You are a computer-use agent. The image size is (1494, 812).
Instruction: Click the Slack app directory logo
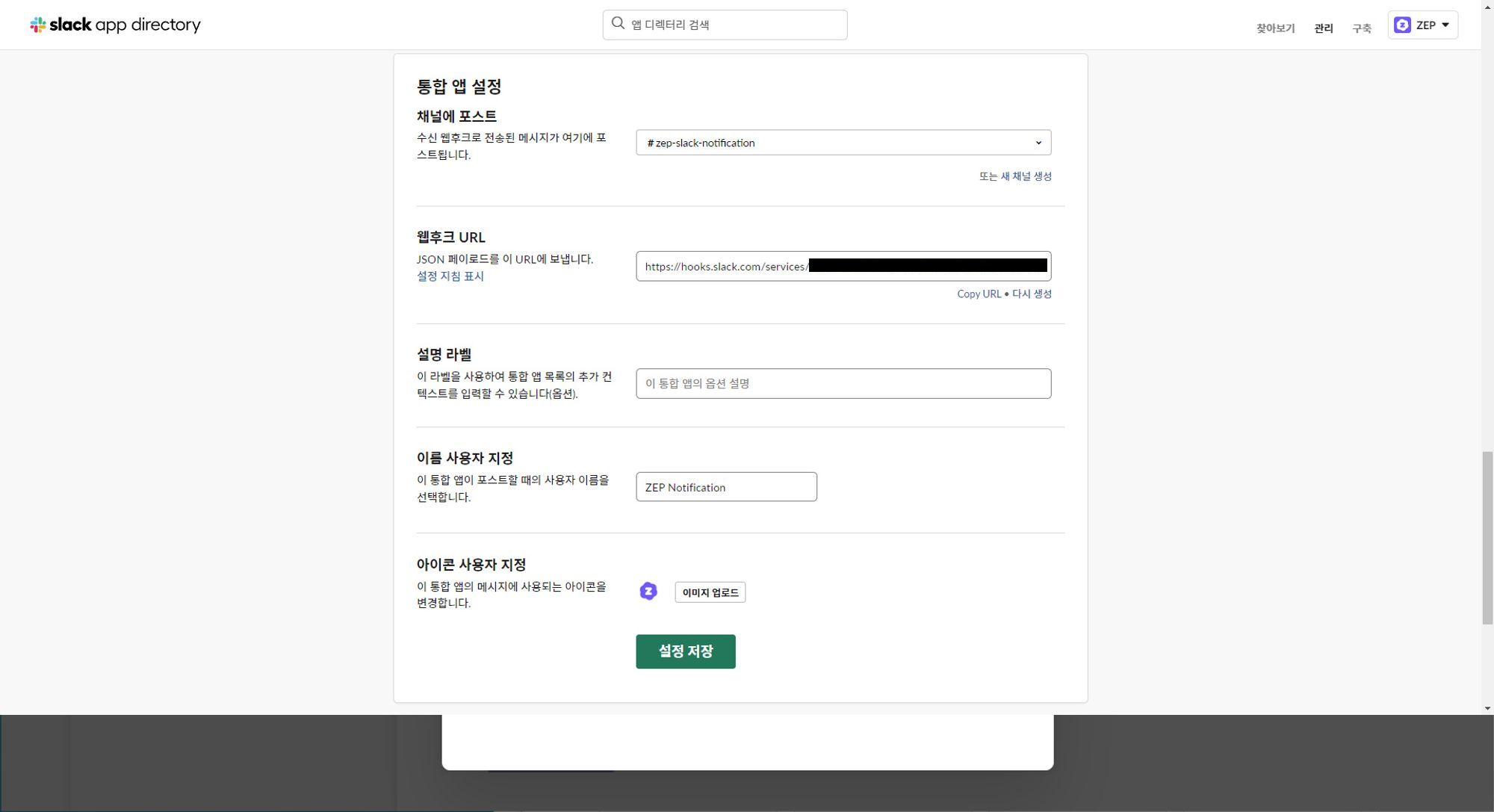pos(115,25)
